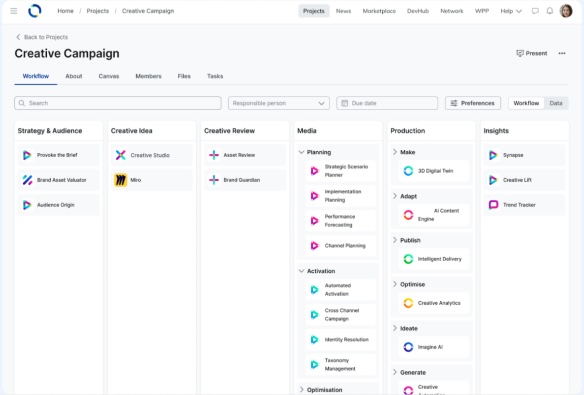The width and height of the screenshot is (584, 395).
Task: Click the Trend Tracker icon
Action: tap(493, 205)
